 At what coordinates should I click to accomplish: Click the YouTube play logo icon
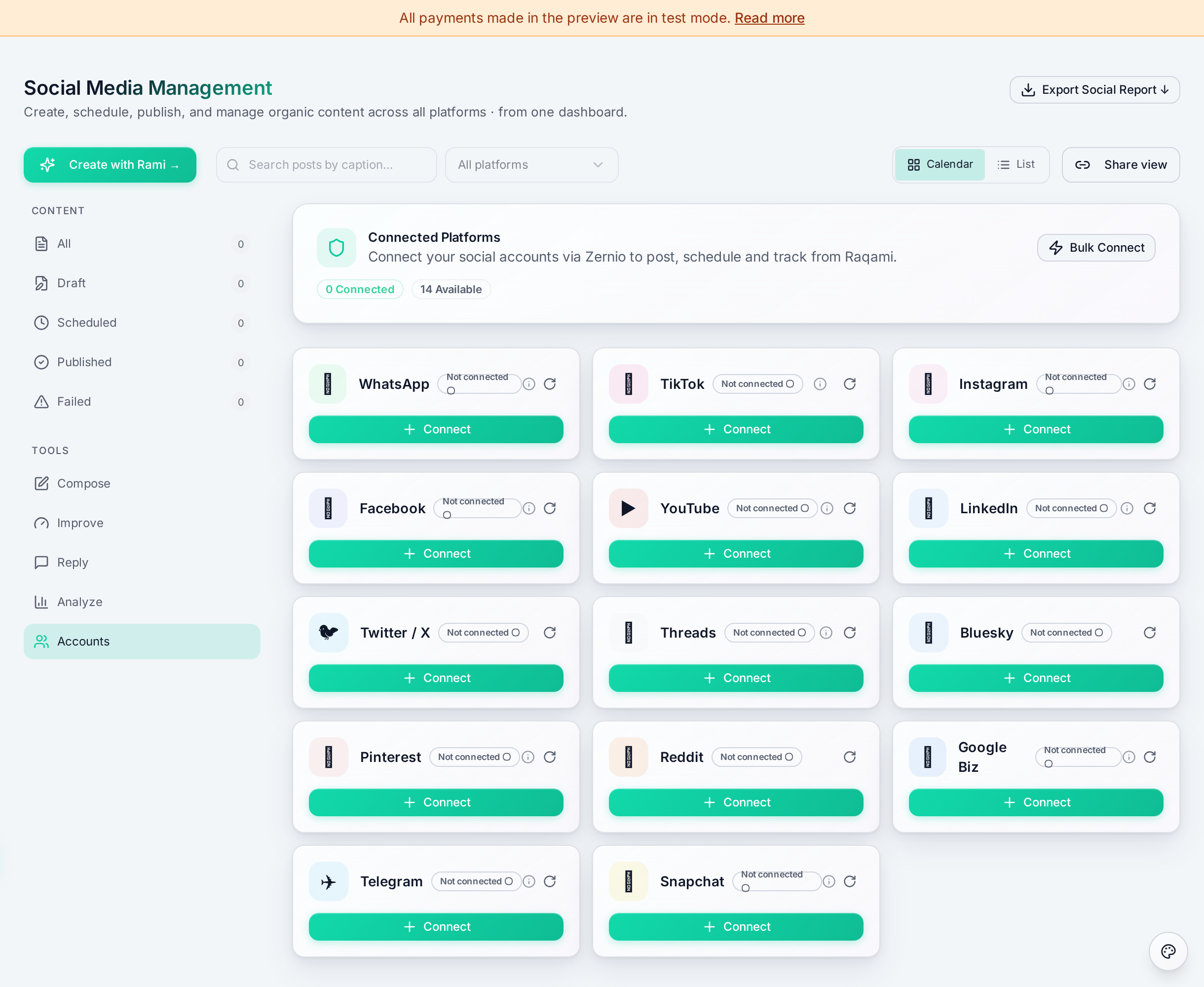[628, 508]
